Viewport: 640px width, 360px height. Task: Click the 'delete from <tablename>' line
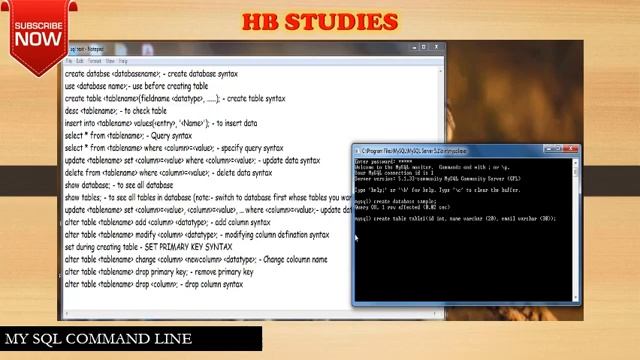tap(168, 173)
